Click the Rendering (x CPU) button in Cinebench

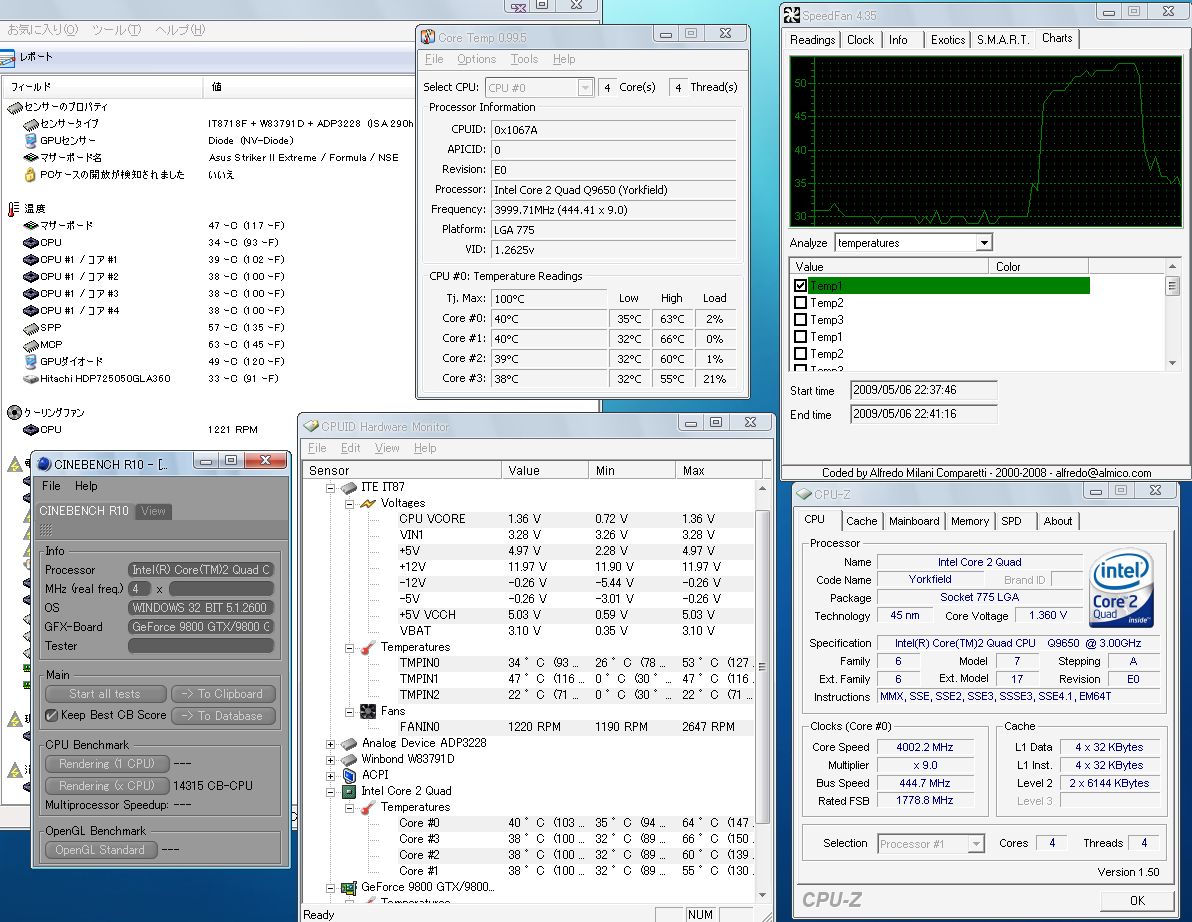tap(107, 786)
